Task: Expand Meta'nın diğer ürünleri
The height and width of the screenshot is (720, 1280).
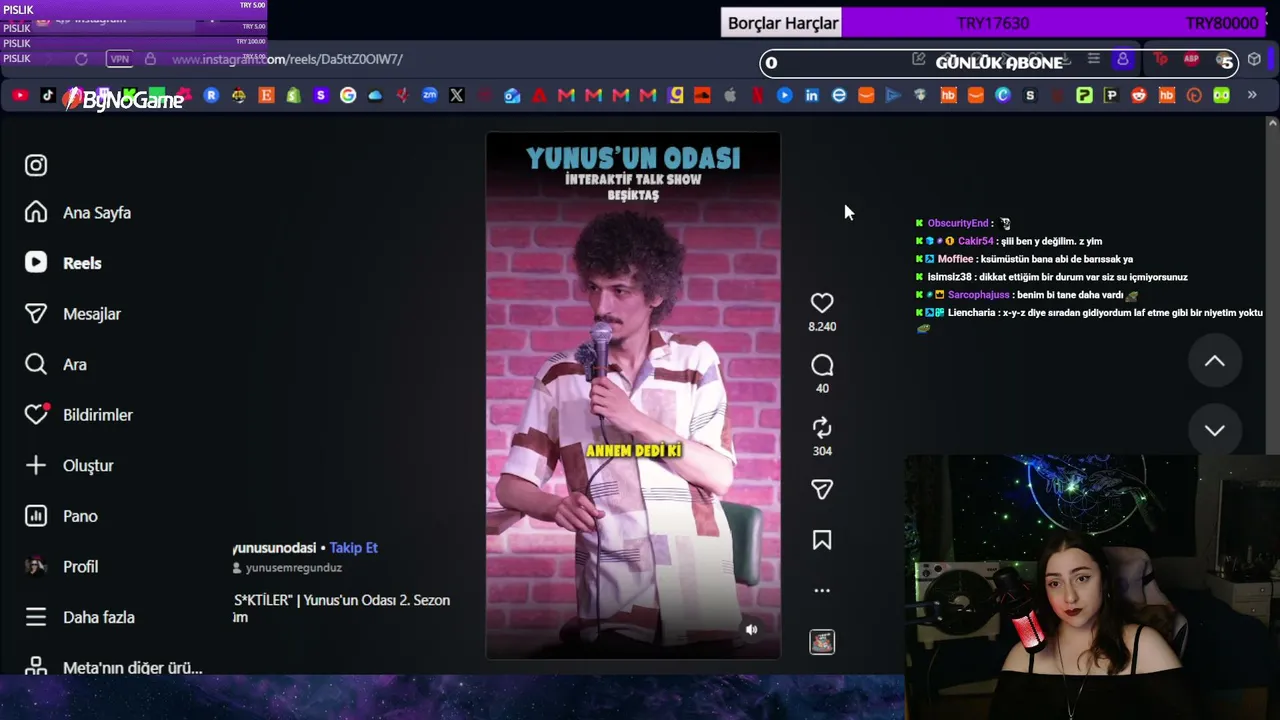Action: [x=114, y=667]
